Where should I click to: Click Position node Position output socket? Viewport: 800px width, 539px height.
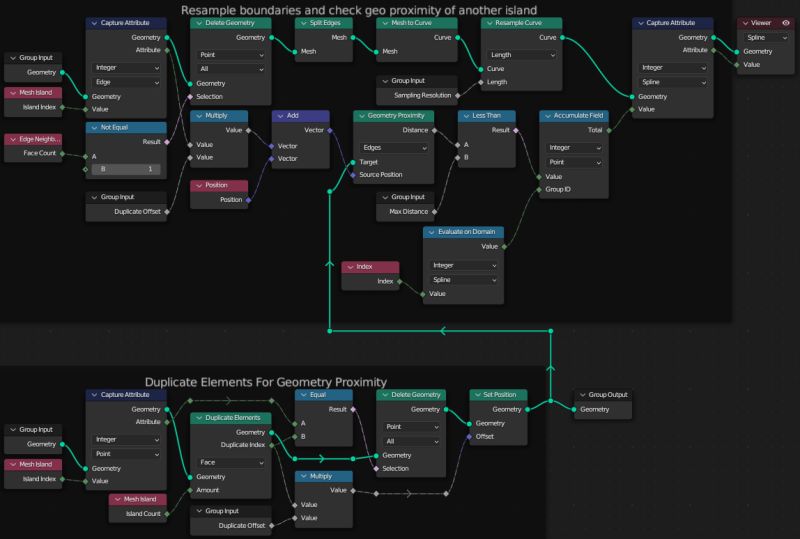coord(248,200)
